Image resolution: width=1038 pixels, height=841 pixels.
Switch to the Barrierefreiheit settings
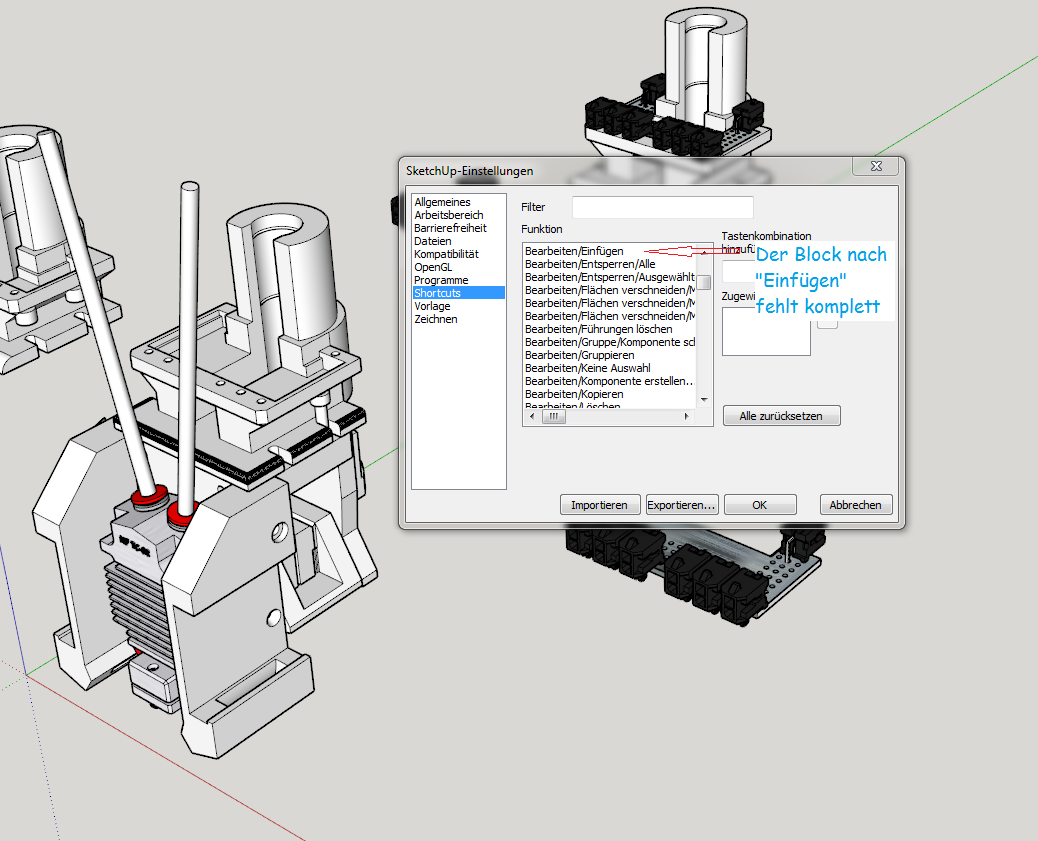click(x=450, y=228)
